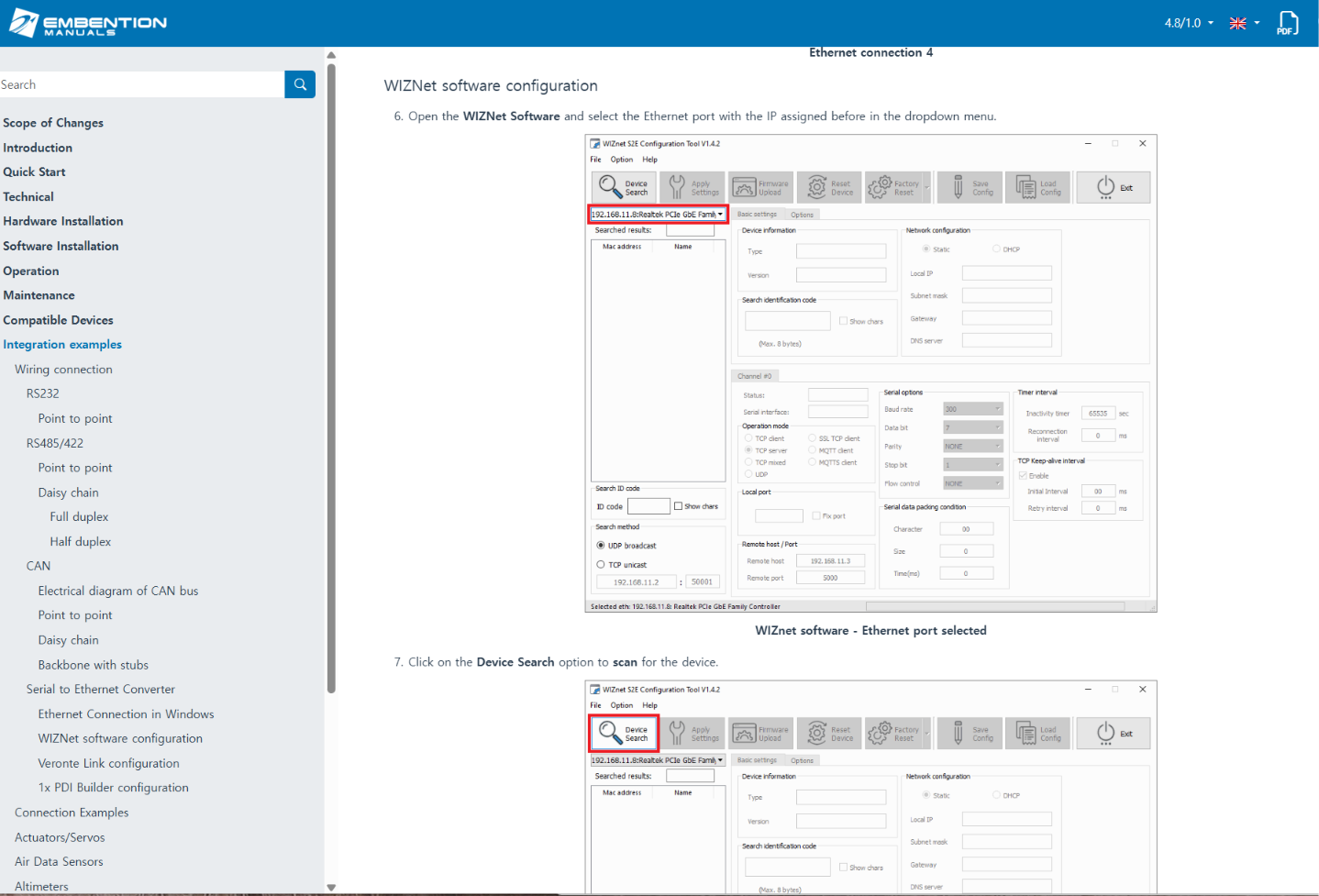The height and width of the screenshot is (896, 1319).
Task: Open Veronte Link configuration page
Action: coord(109,763)
